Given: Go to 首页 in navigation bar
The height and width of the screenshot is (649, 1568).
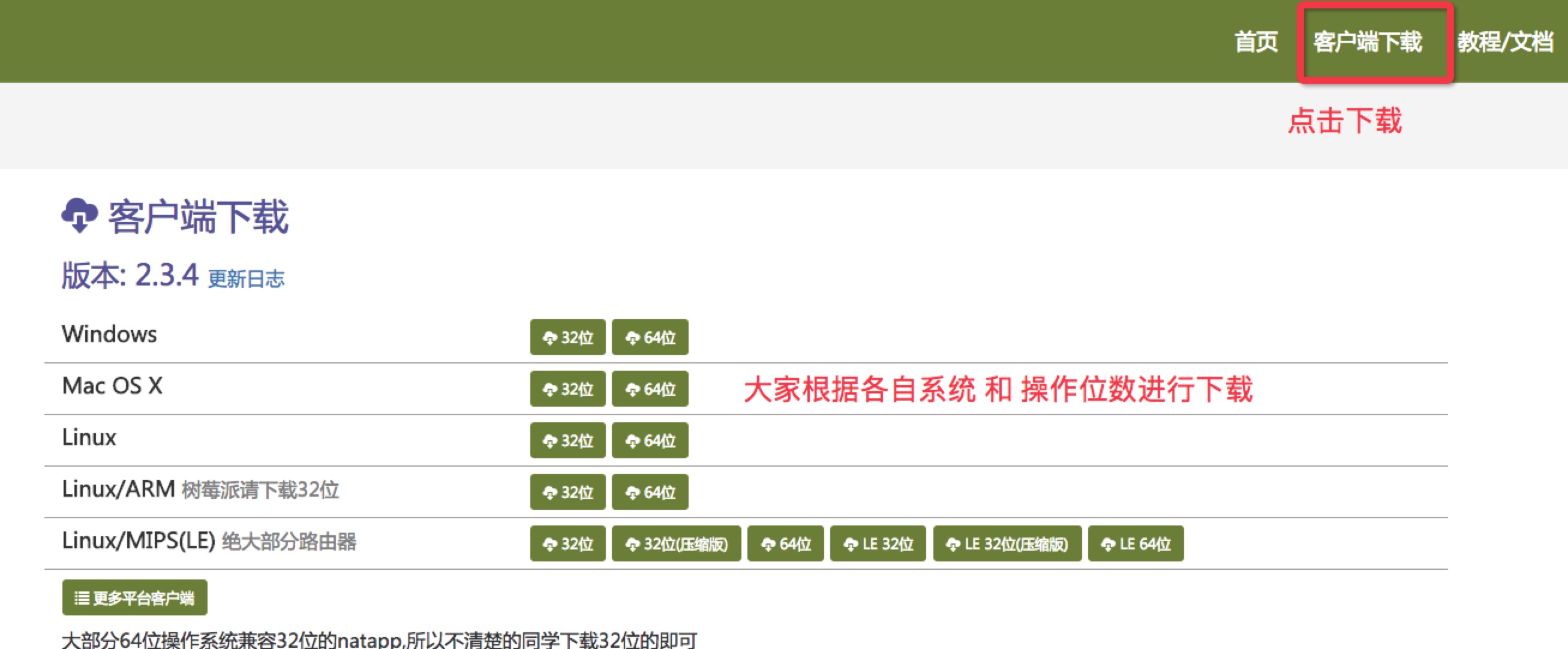Looking at the screenshot, I should [x=1255, y=42].
